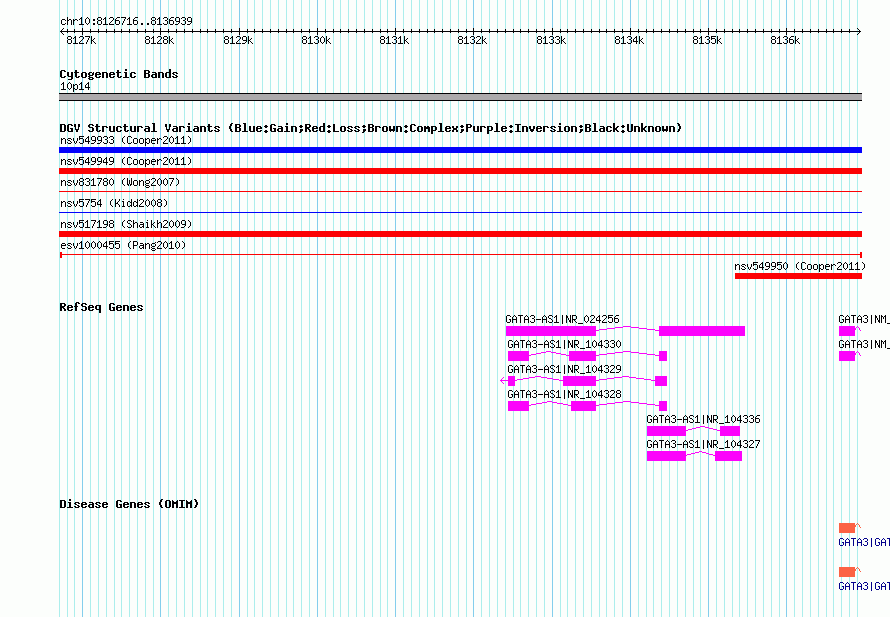
Task: Click the 8130k ruler tick label
Action: click(316, 40)
